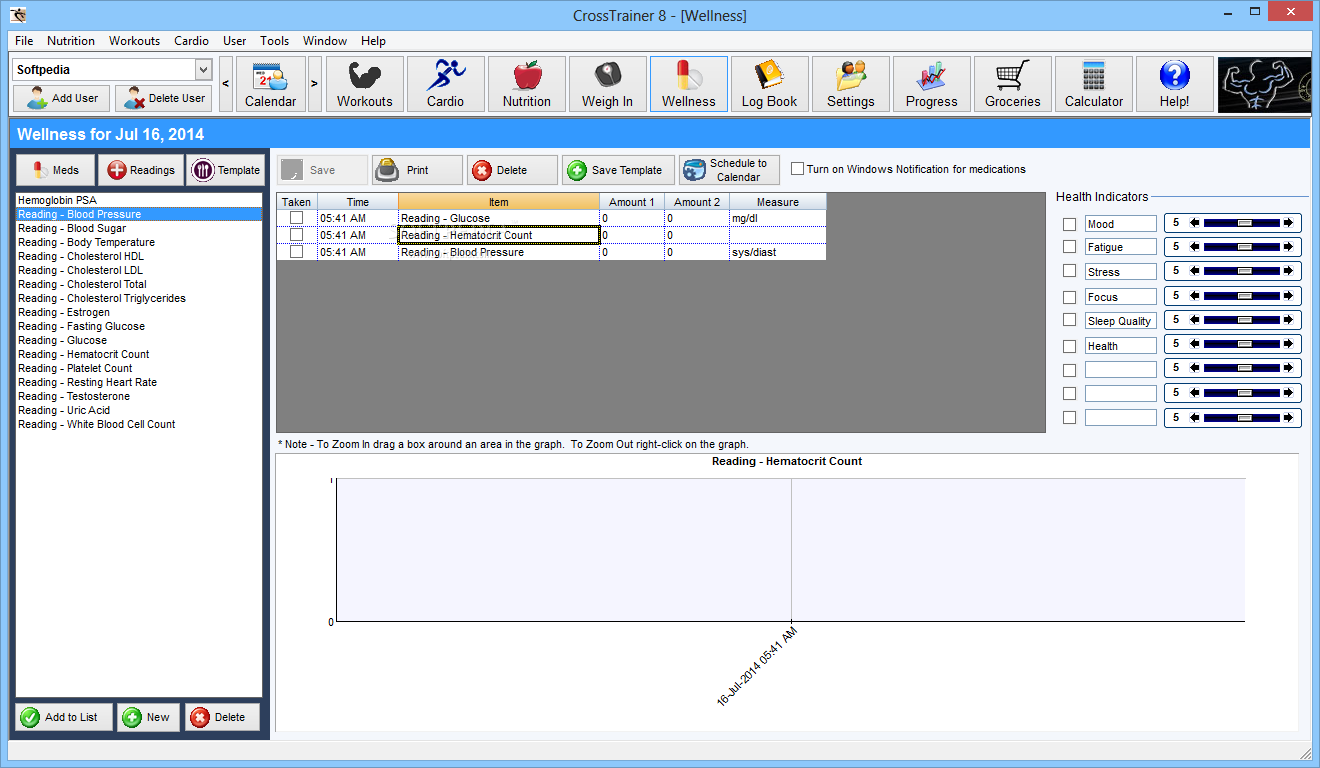Image resolution: width=1320 pixels, height=768 pixels.
Task: Click the Item column header
Action: point(499,202)
